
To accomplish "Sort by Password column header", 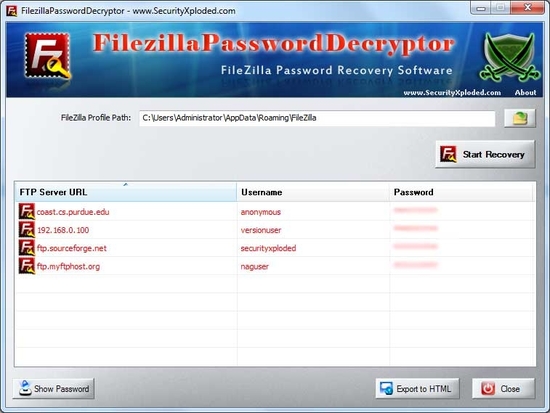I will [x=461, y=192].
